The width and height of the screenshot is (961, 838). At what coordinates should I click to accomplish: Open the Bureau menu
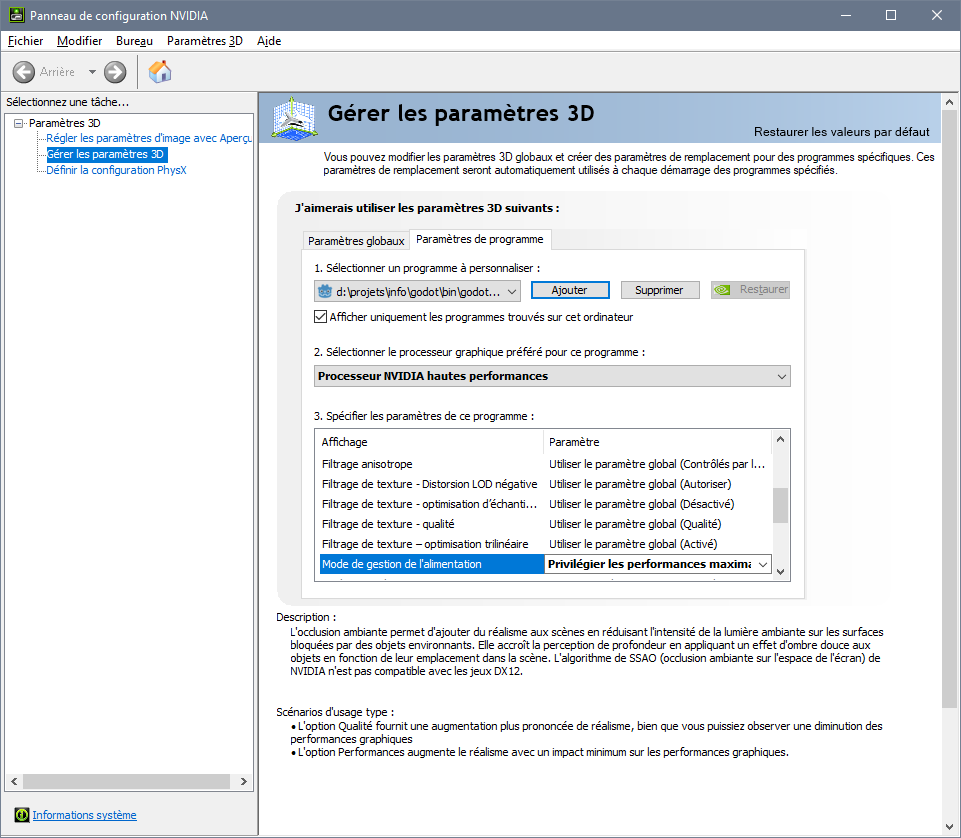pos(134,40)
